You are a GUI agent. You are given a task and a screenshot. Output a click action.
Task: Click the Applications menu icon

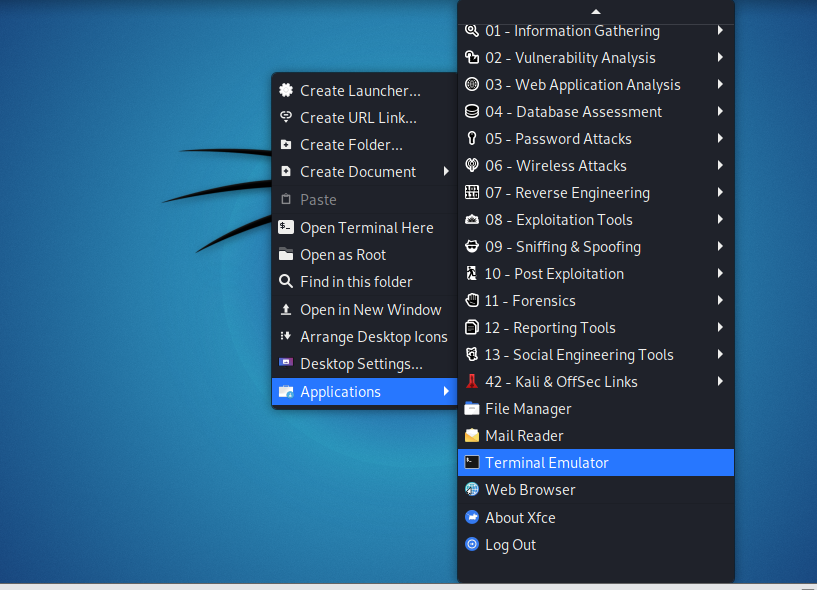point(286,391)
